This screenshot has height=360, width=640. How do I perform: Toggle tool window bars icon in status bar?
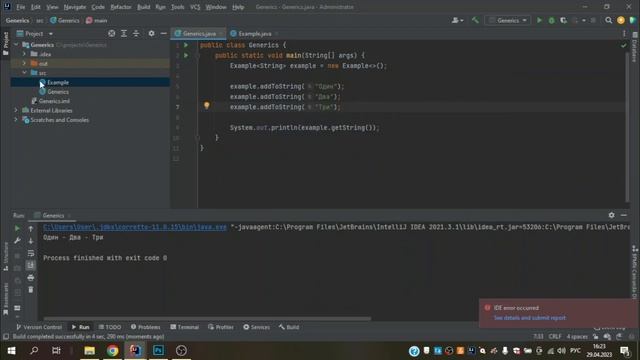6,337
